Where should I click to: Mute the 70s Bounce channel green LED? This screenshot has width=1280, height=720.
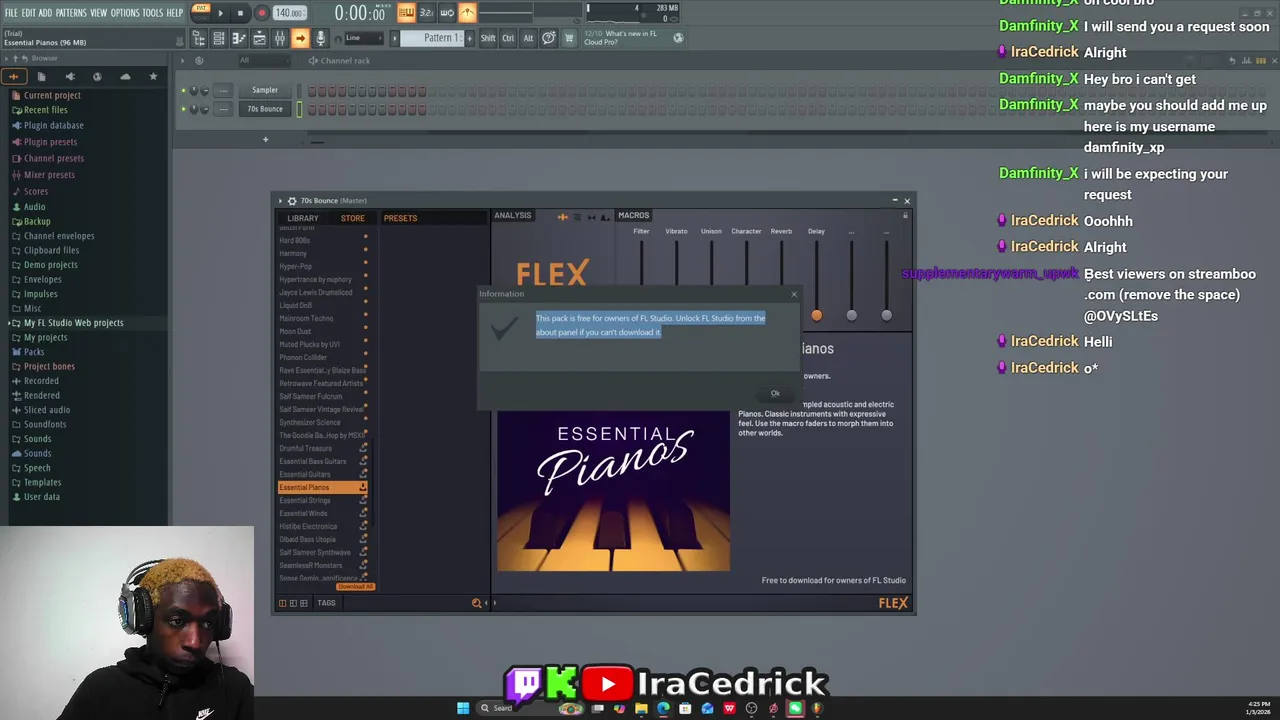click(x=183, y=109)
